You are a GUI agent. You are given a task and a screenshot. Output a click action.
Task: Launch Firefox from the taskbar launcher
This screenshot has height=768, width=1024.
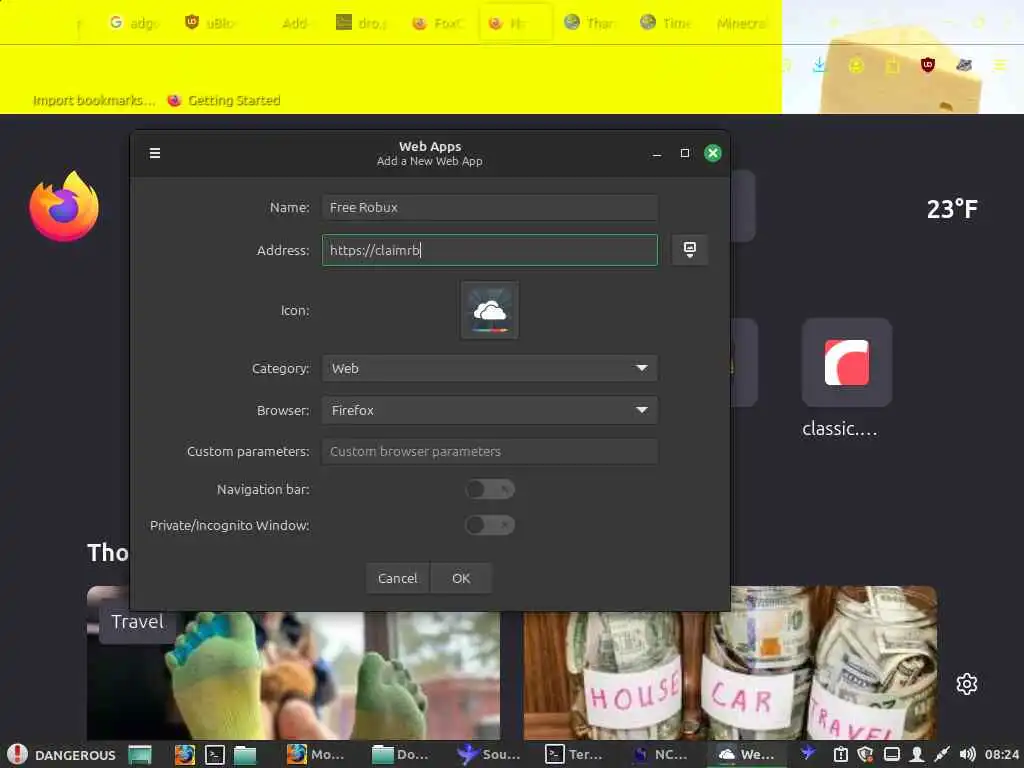pos(185,754)
